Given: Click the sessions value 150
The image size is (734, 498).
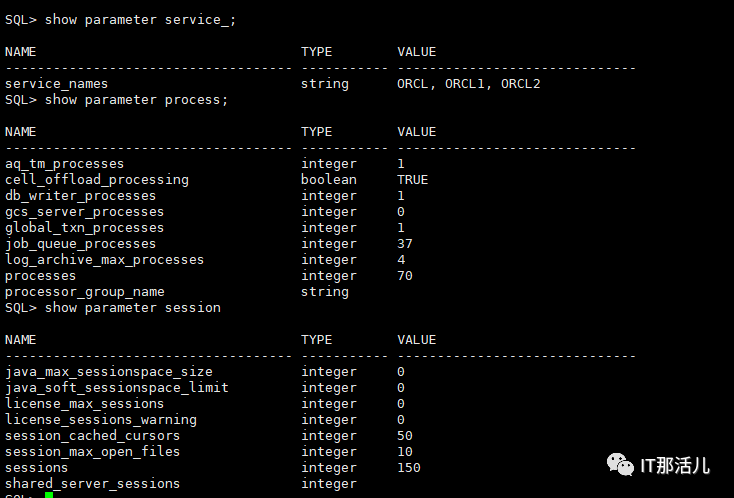Looking at the screenshot, I should coord(409,468).
